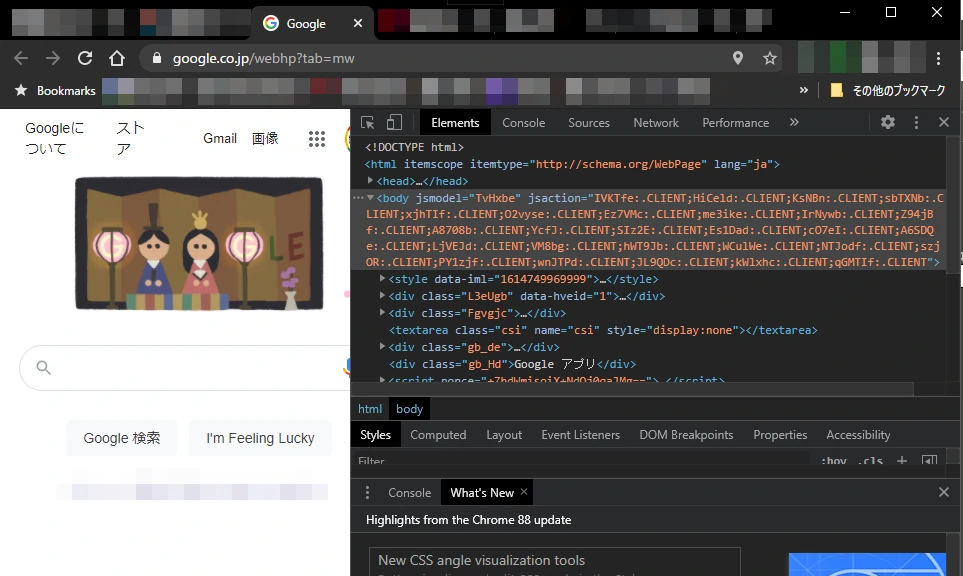
Task: Click in the Google search input box
Action: pos(190,368)
